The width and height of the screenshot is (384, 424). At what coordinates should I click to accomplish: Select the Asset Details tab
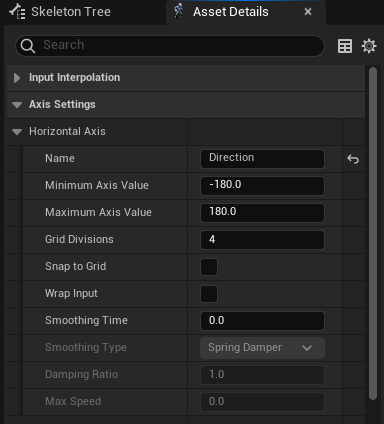[230, 12]
